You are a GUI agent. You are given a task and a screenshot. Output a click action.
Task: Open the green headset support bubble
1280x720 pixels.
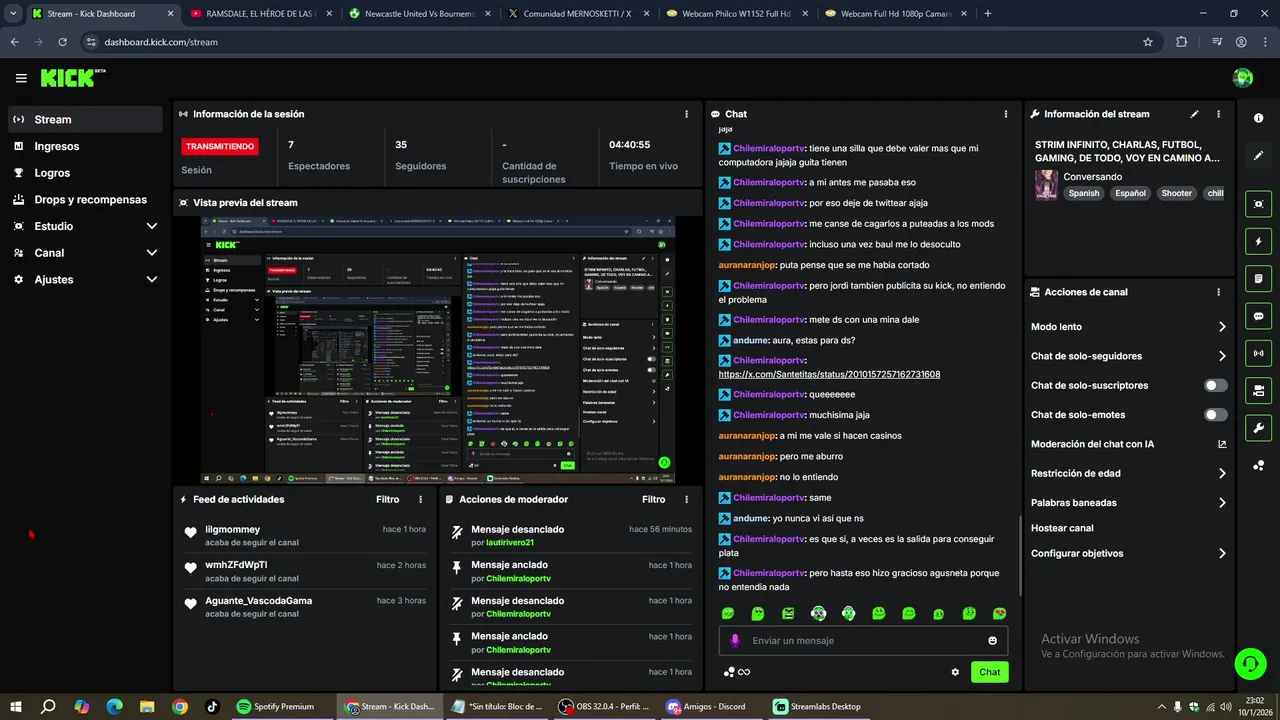(1249, 663)
